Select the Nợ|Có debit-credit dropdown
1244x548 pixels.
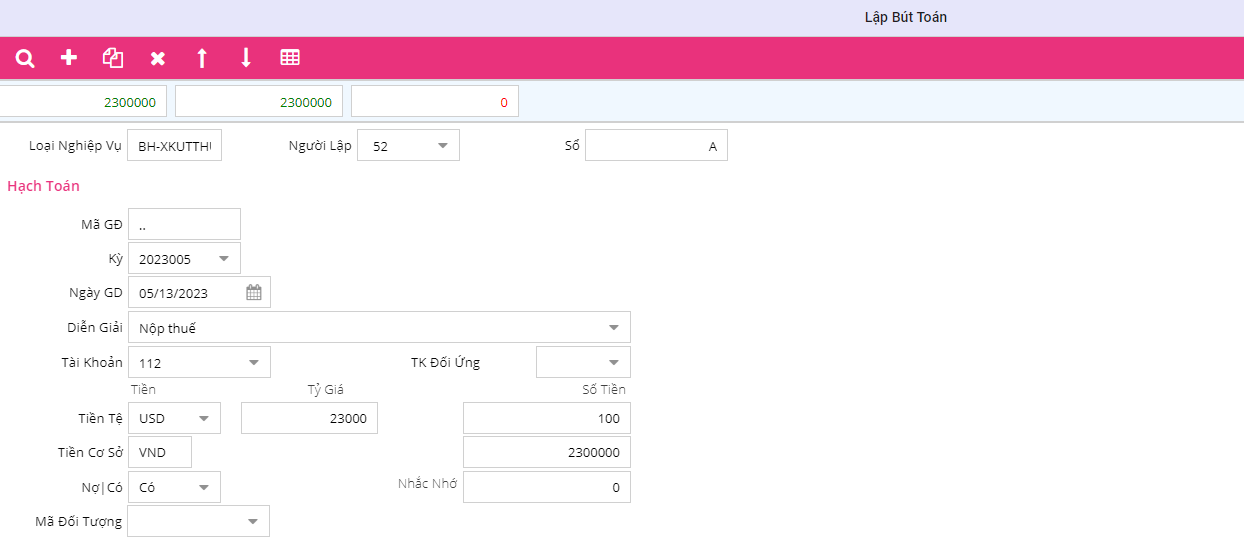click(204, 488)
